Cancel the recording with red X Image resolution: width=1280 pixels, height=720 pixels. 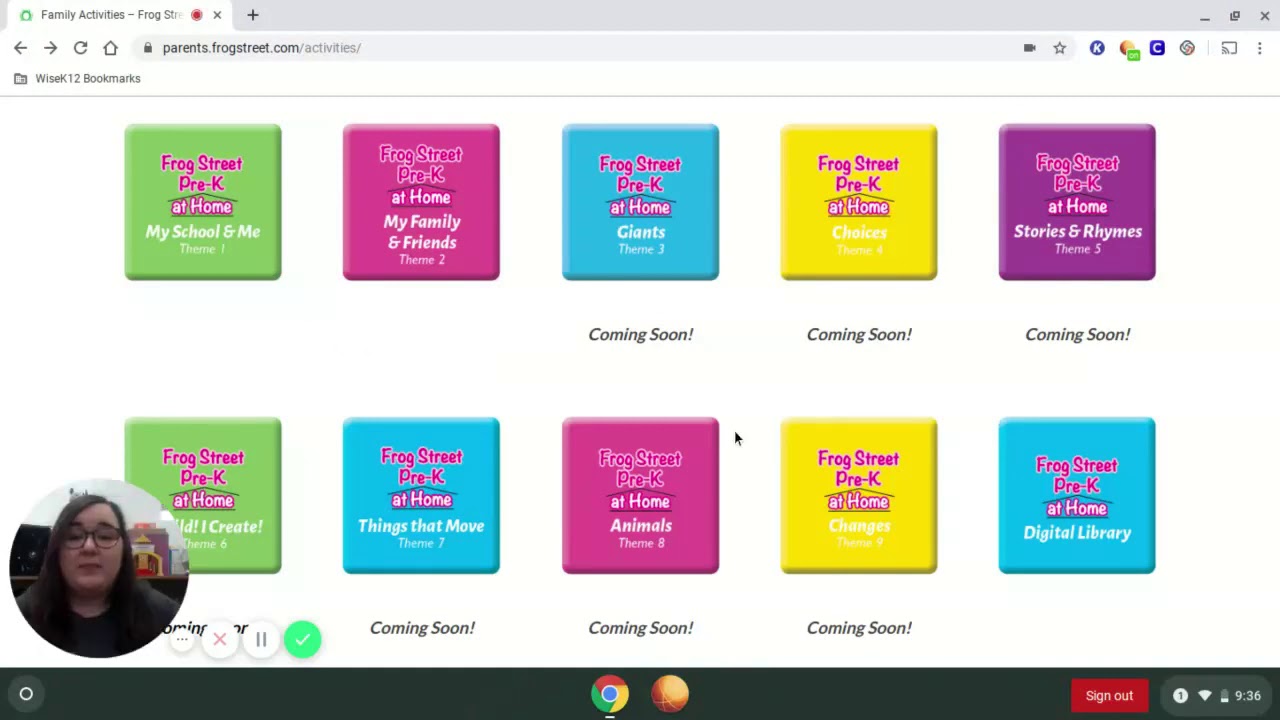click(220, 639)
